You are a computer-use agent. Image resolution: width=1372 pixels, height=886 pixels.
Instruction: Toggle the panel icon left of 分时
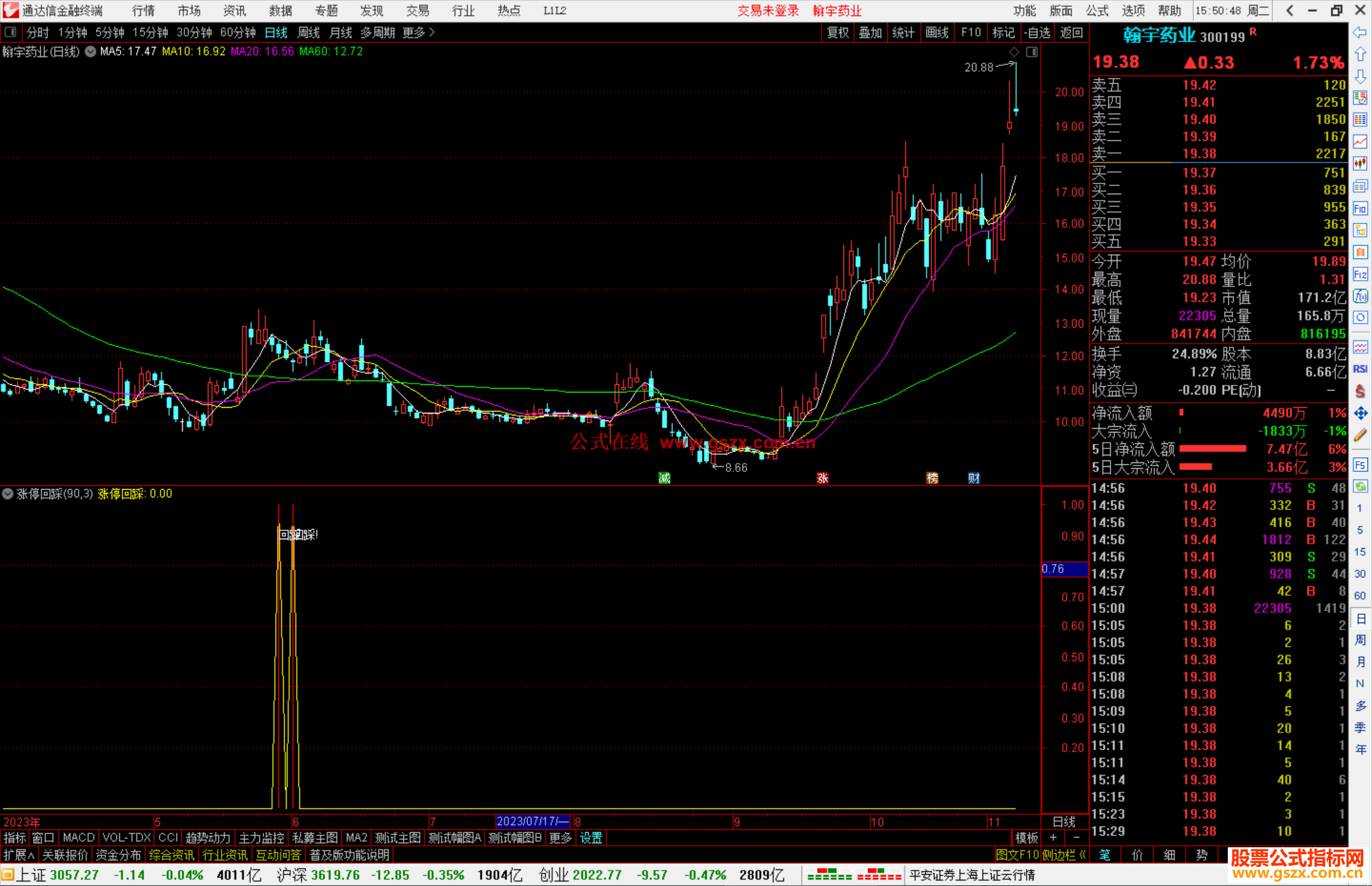pyautogui.click(x=11, y=32)
